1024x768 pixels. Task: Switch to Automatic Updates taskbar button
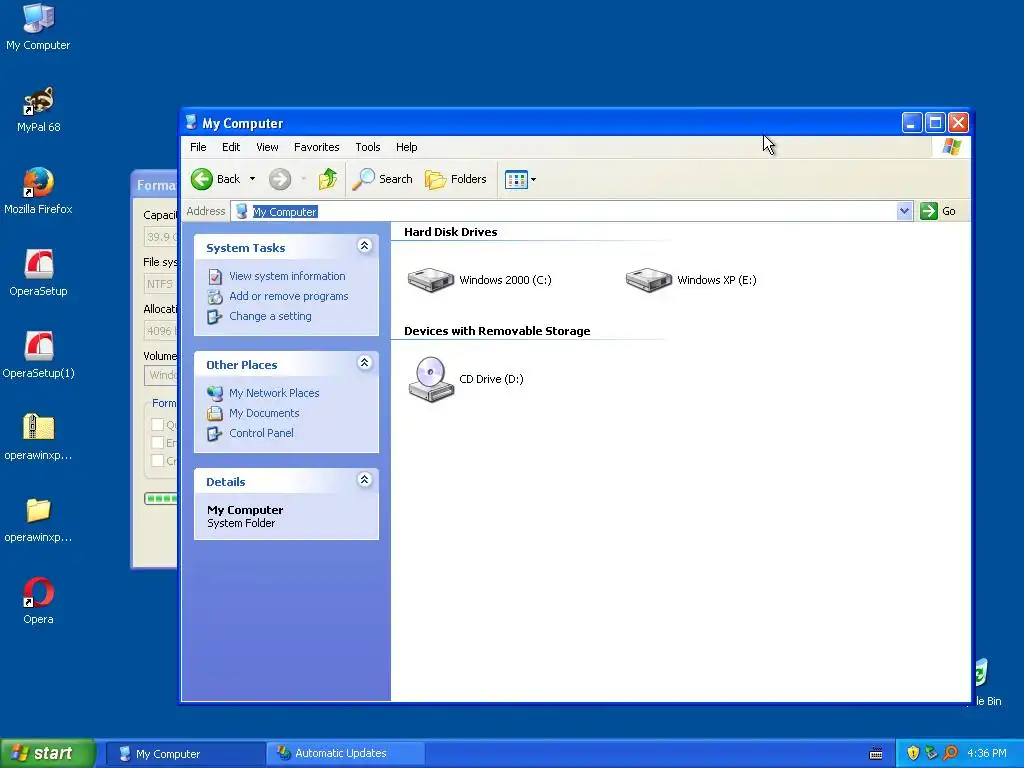[x=346, y=754]
